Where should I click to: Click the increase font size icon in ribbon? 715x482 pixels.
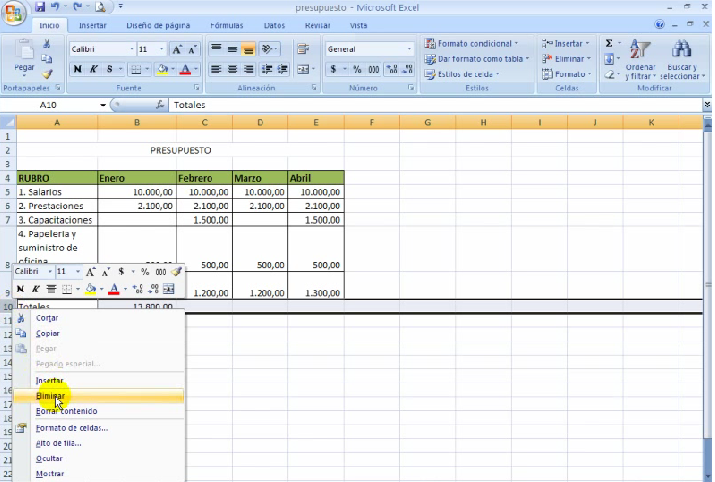tap(177, 49)
